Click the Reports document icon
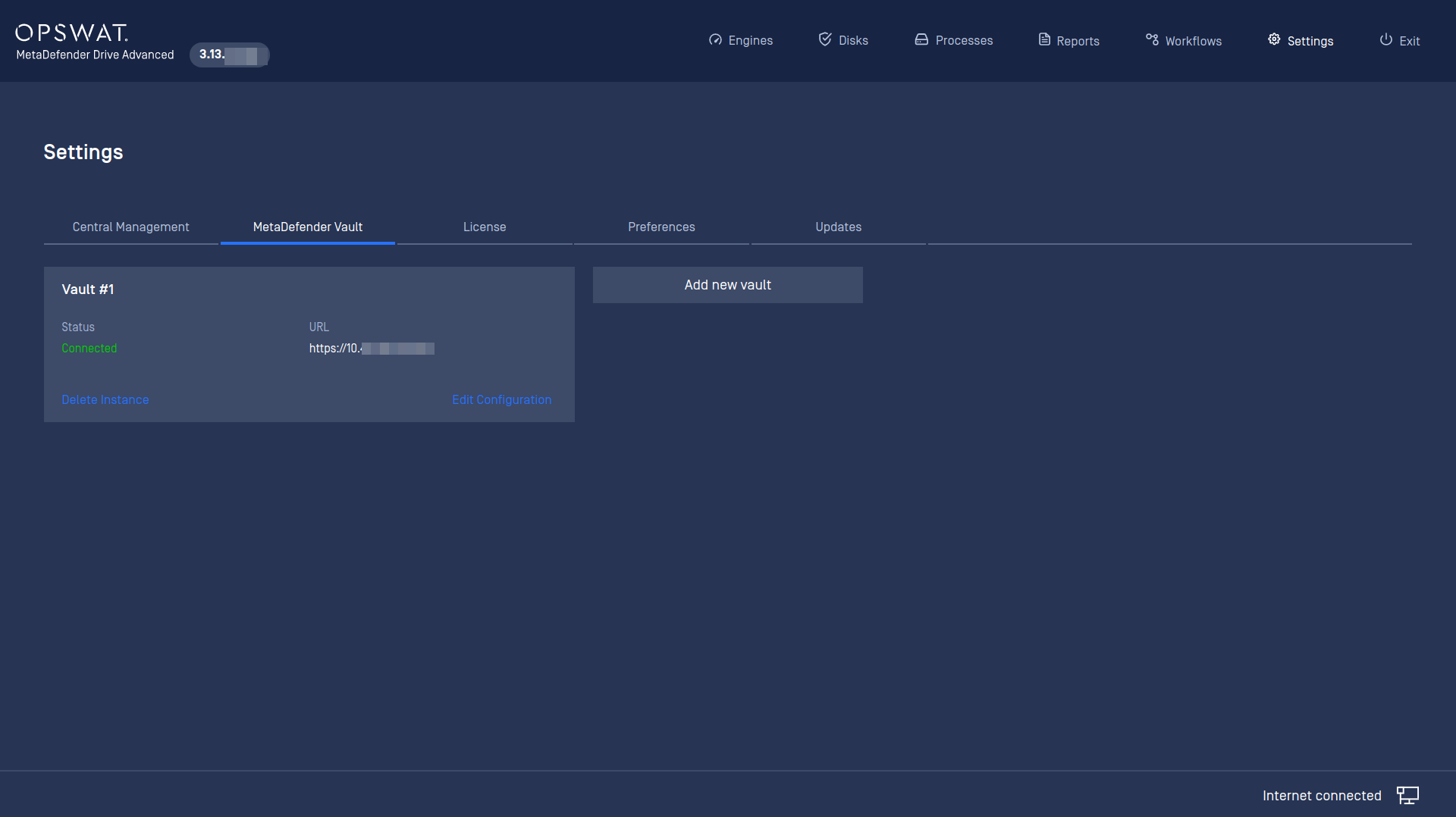Image resolution: width=1456 pixels, height=817 pixels. pos(1044,39)
